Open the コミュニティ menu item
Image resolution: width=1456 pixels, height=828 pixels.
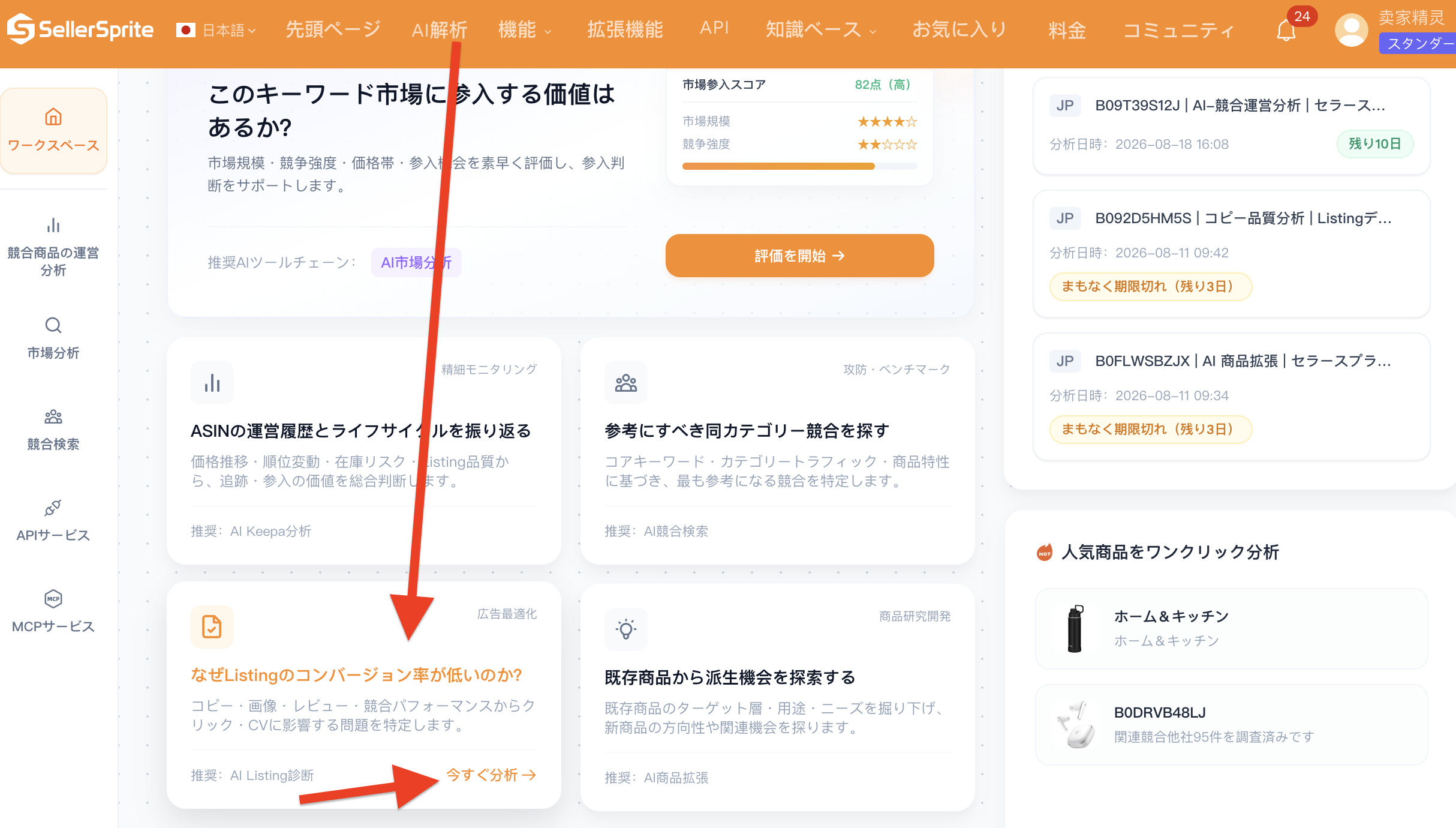pyautogui.click(x=1178, y=29)
